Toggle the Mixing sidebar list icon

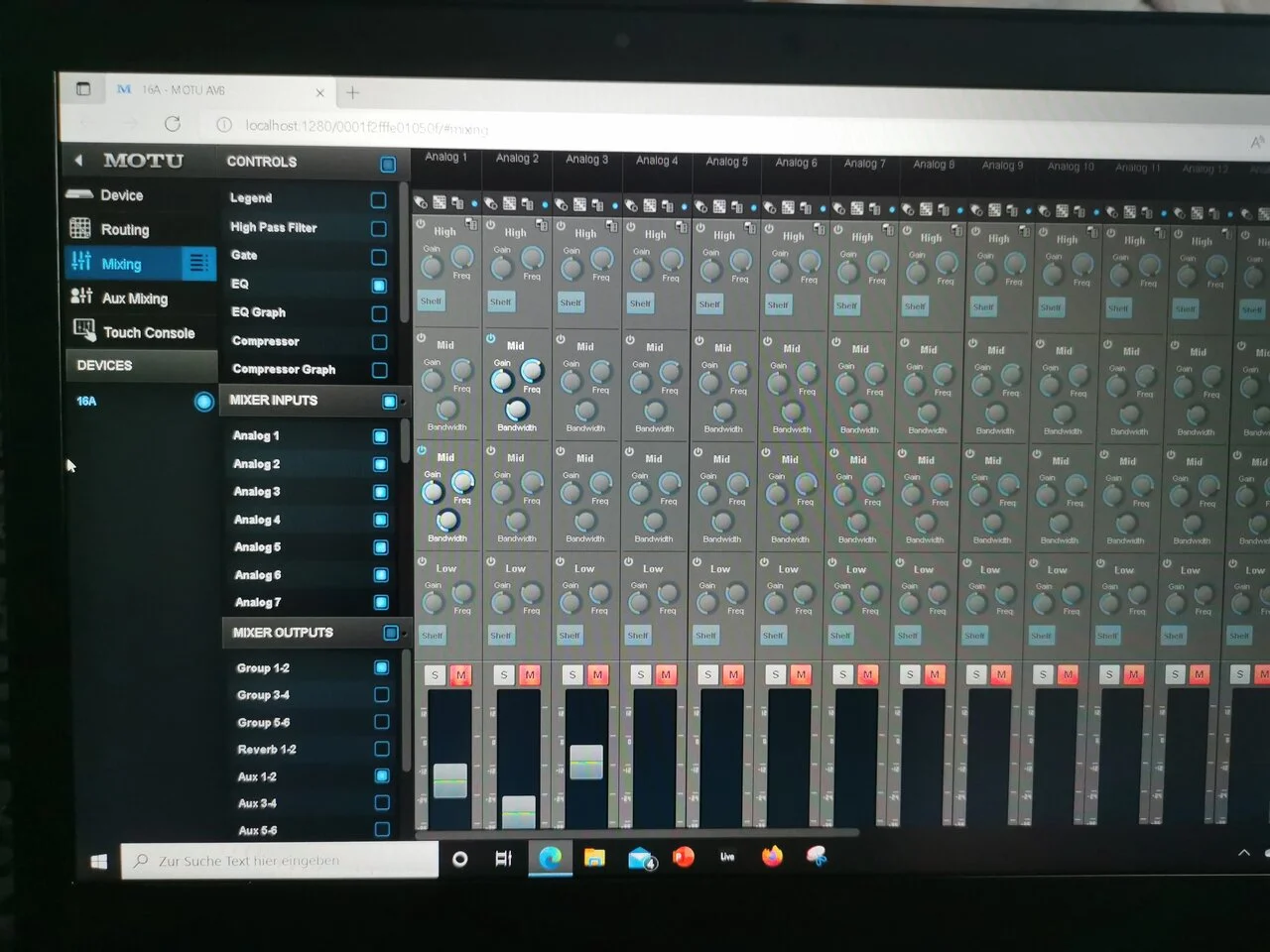pyautogui.click(x=197, y=263)
